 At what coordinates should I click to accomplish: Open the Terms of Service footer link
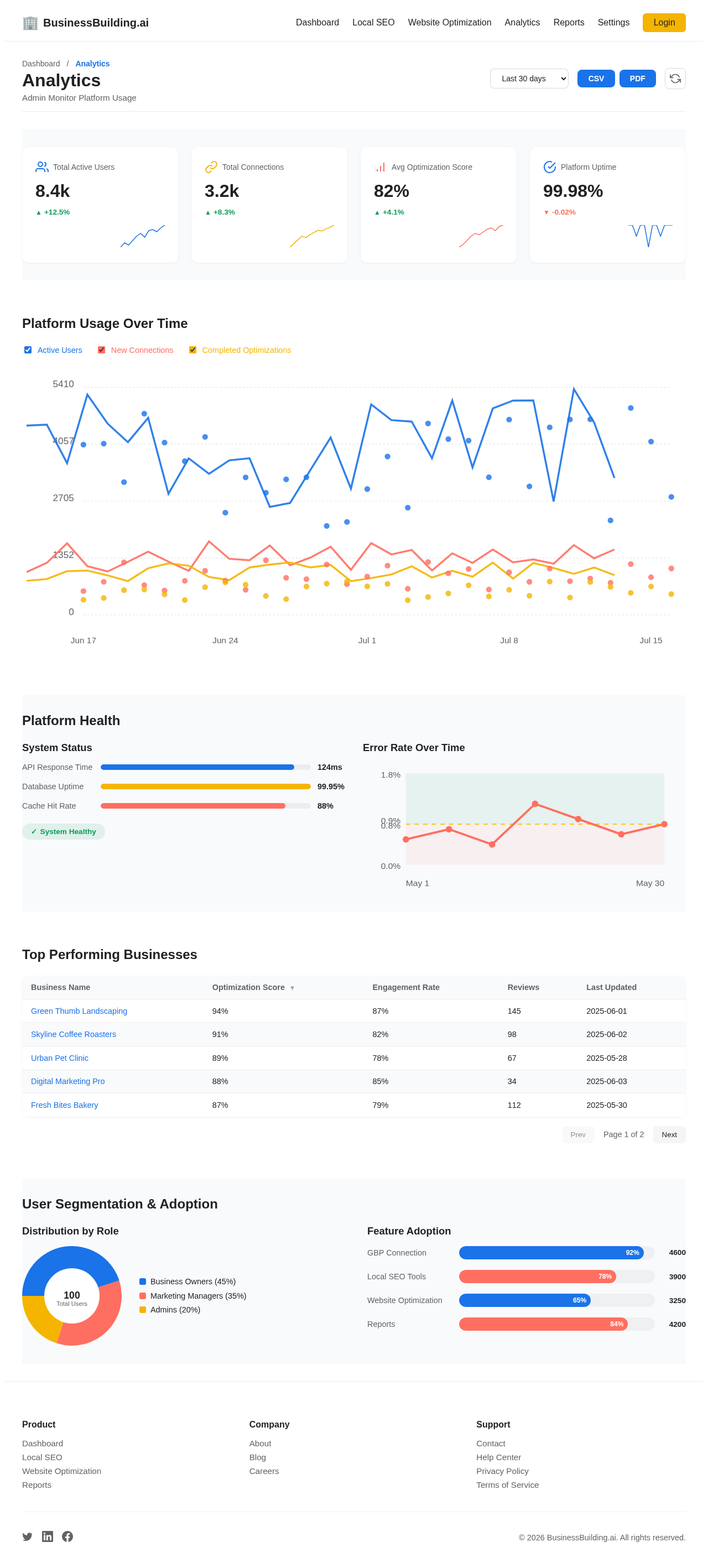click(x=507, y=1484)
